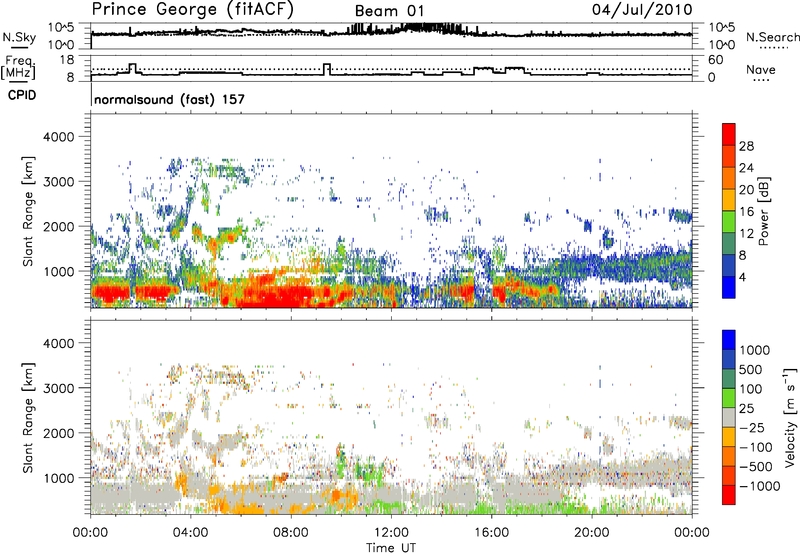Click the light green 25–100 Velocity swatch
The height and width of the screenshot is (554, 800).
point(729,398)
